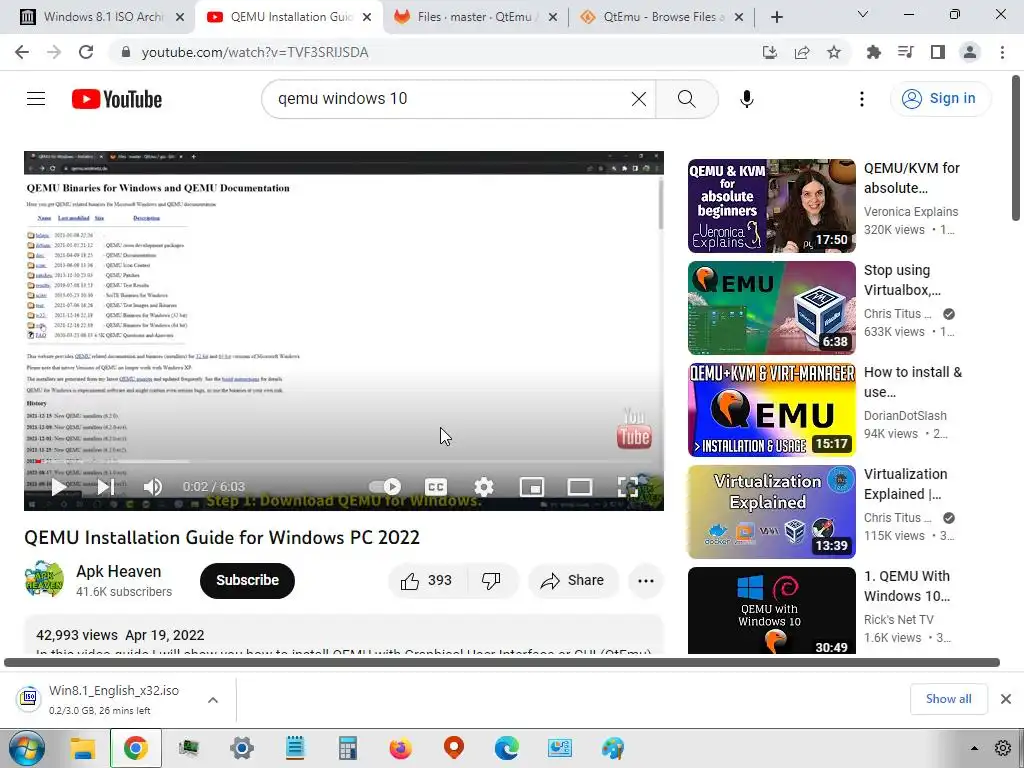The height and width of the screenshot is (768, 1024).
Task: Subscribe to Apk Heaven channel
Action: coord(248,581)
